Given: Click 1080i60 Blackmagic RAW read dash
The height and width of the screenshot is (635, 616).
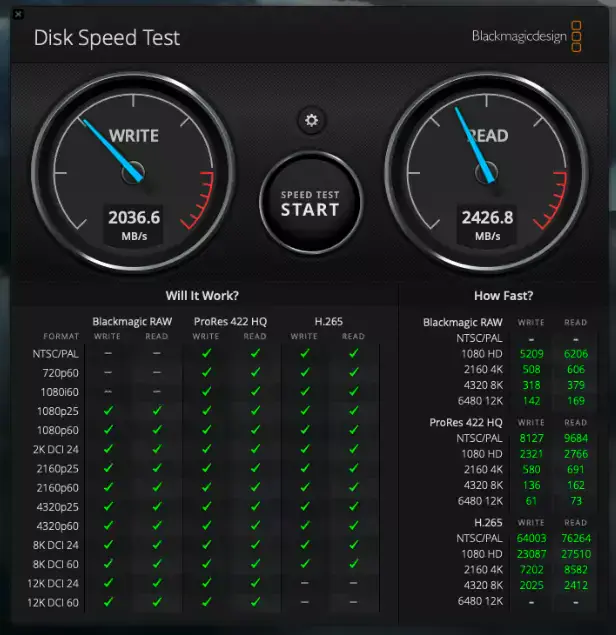Looking at the screenshot, I should (x=157, y=392).
